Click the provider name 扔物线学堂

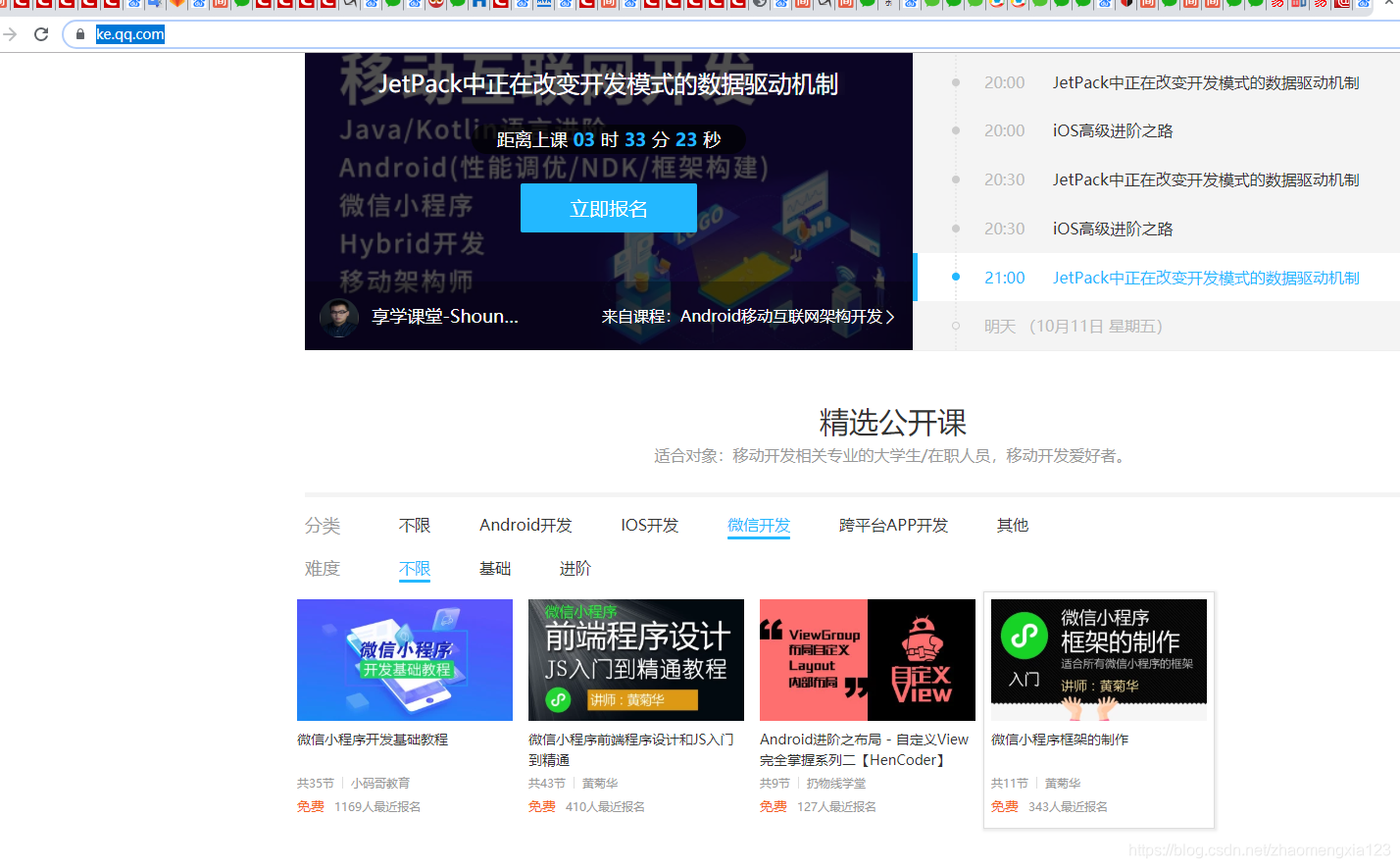pos(836,784)
